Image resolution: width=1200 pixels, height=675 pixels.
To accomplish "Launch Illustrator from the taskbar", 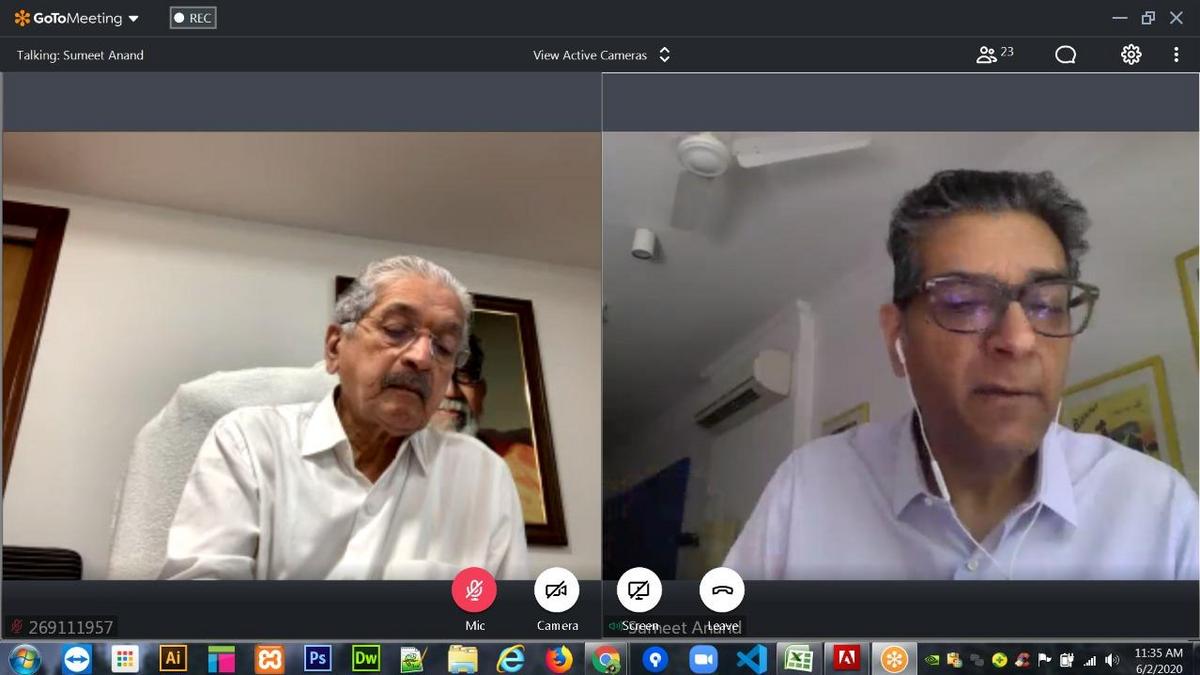I will [x=173, y=658].
